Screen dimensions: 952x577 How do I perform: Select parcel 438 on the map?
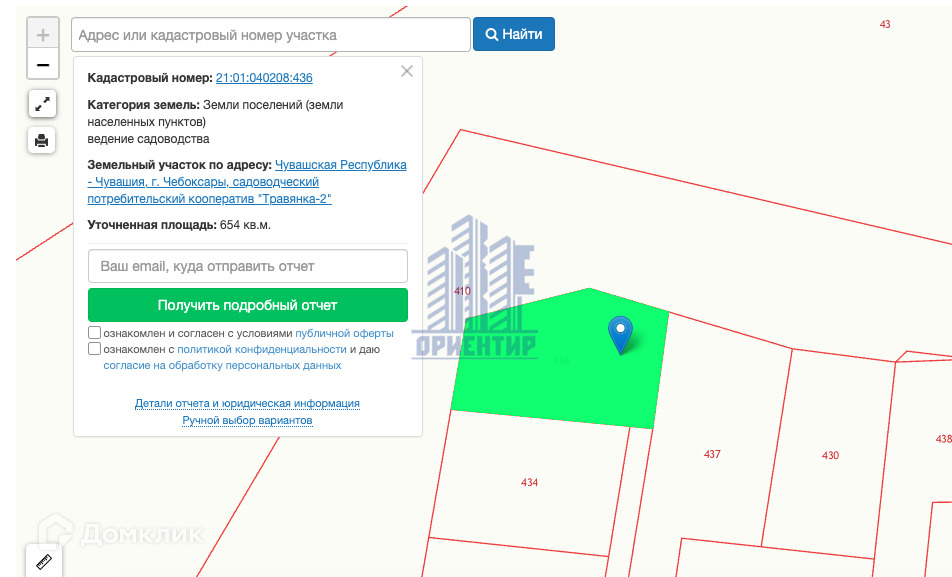[x=944, y=439]
